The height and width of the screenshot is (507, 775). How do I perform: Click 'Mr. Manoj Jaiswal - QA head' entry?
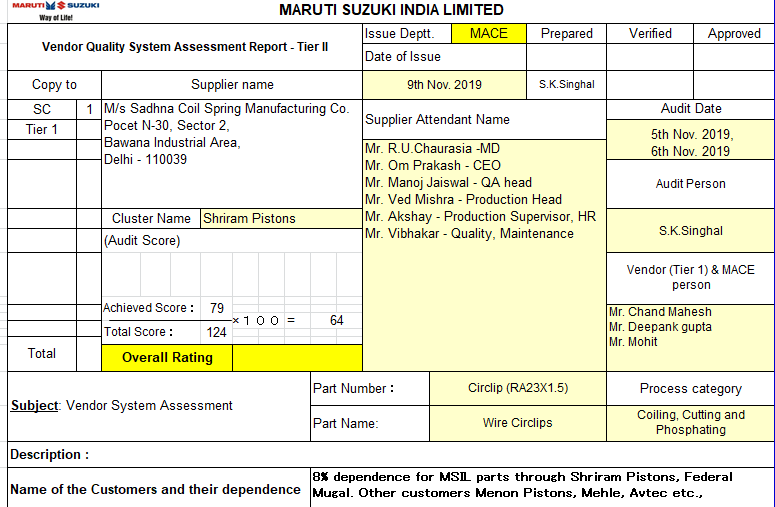click(448, 183)
